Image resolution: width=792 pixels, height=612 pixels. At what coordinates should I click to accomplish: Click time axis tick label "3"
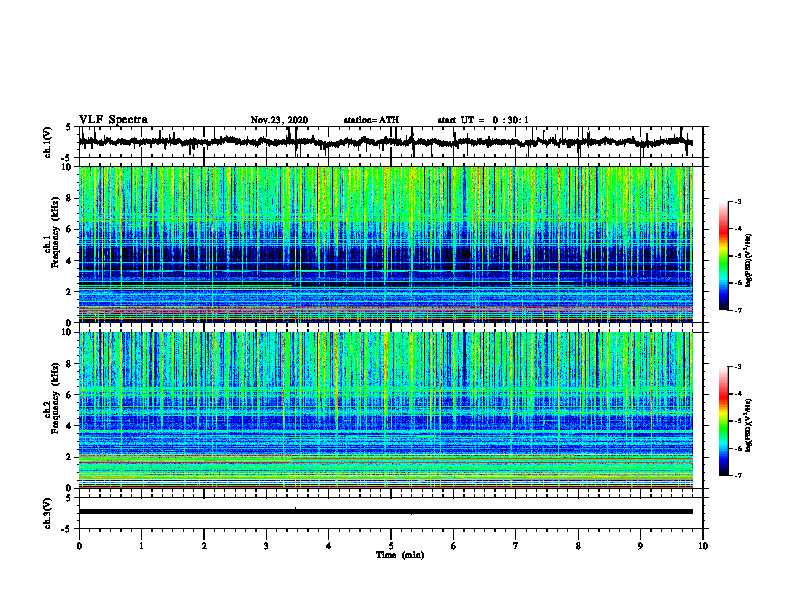[266, 546]
